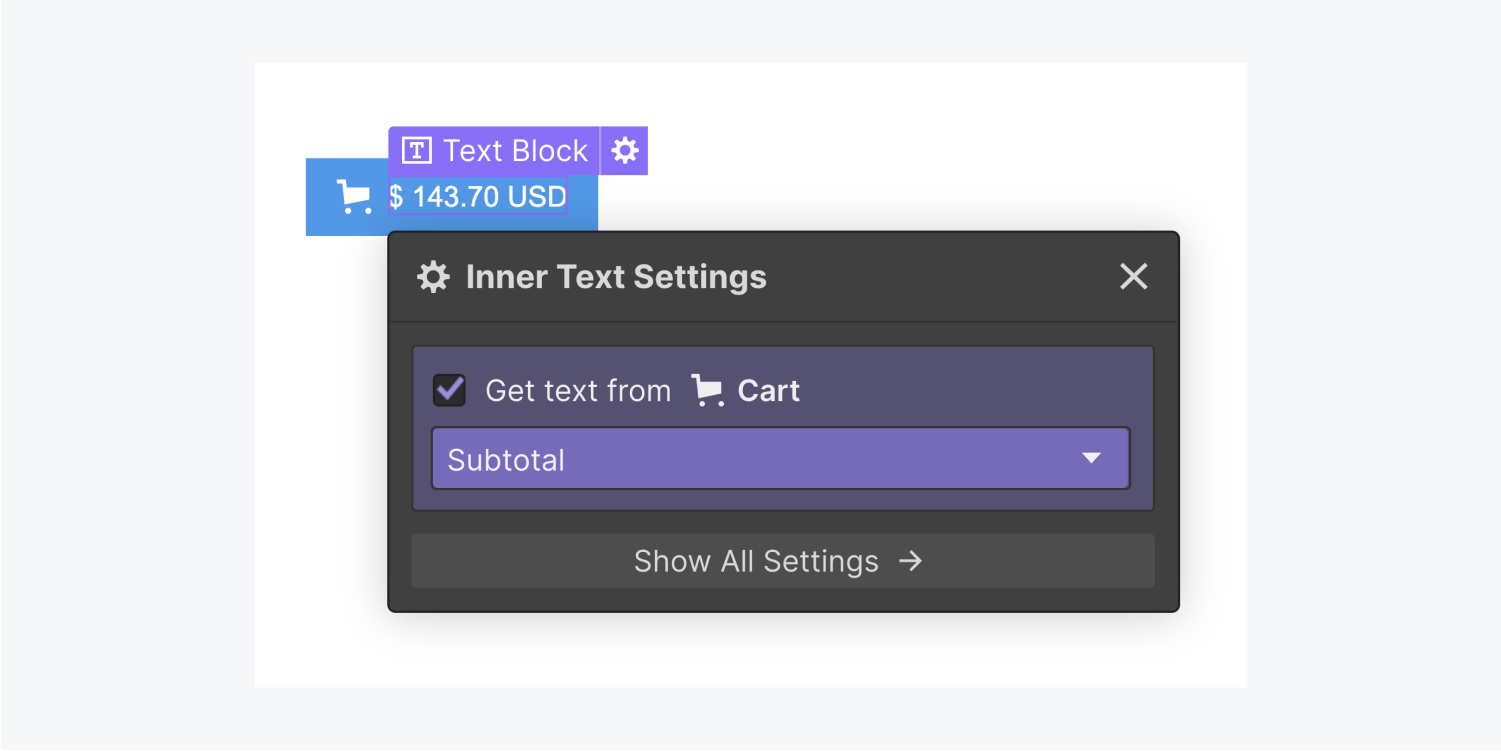Click the T icon on Text Block label
Viewport: 1501px width, 751px height.
pos(416,151)
